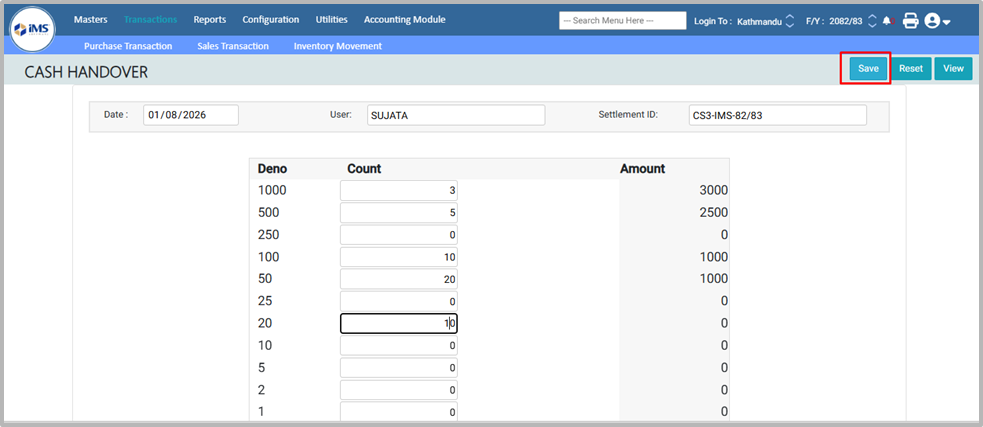983x427 pixels.
Task: Expand the Login To Kathmandu selector
Action: click(x=790, y=21)
